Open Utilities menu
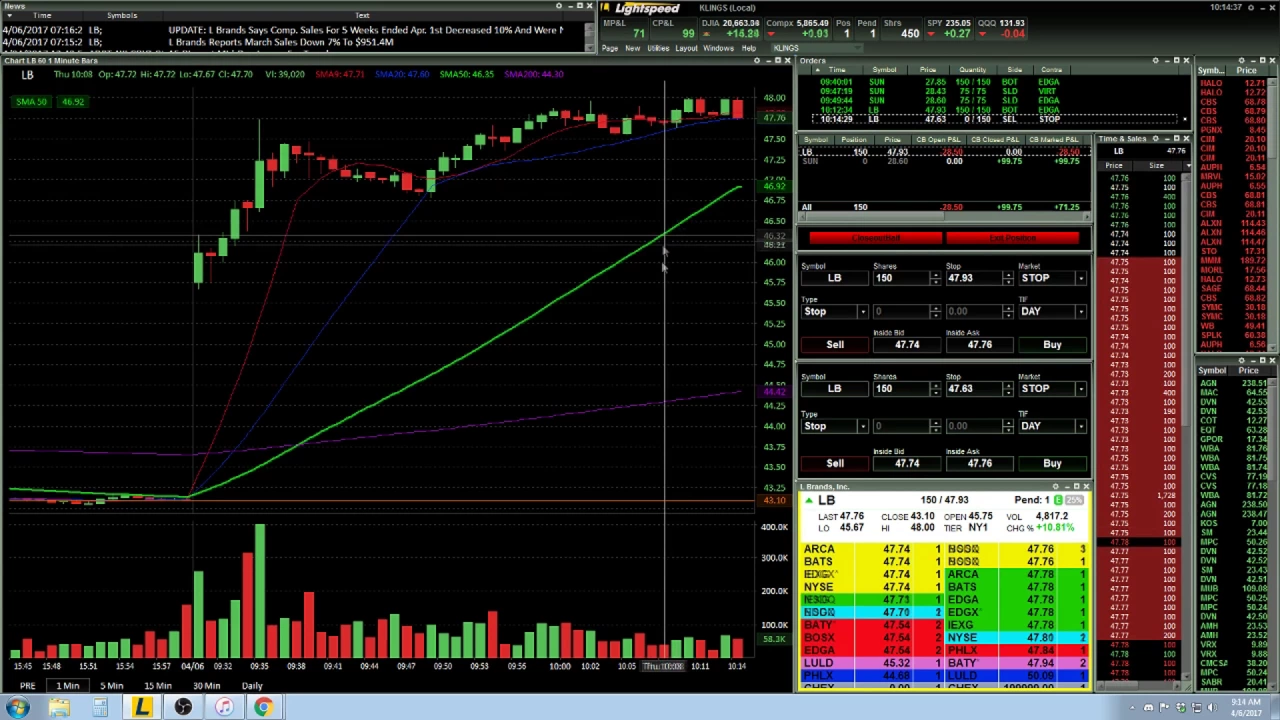This screenshot has height=720, width=1280. [x=658, y=48]
